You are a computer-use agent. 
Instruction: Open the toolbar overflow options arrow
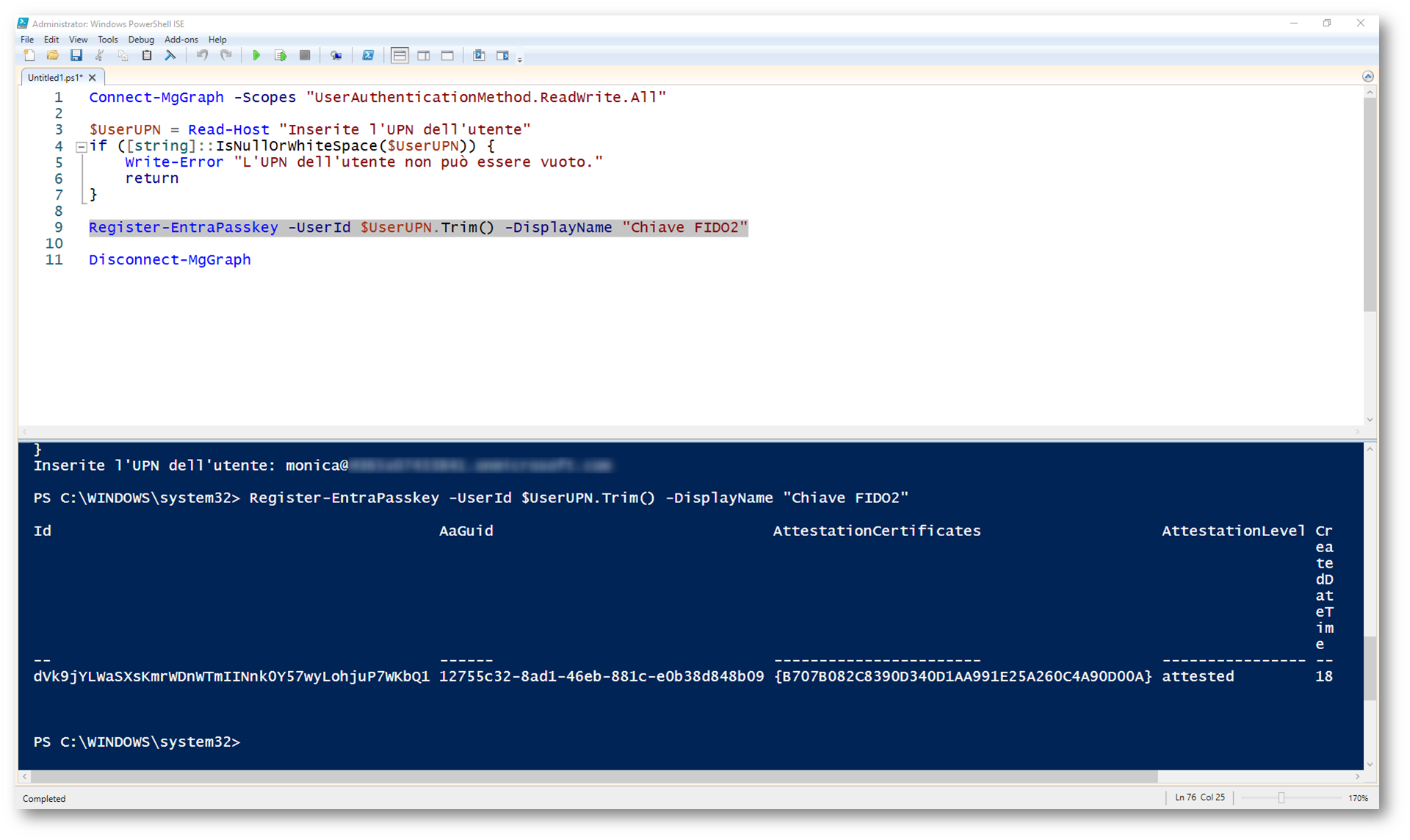[520, 59]
